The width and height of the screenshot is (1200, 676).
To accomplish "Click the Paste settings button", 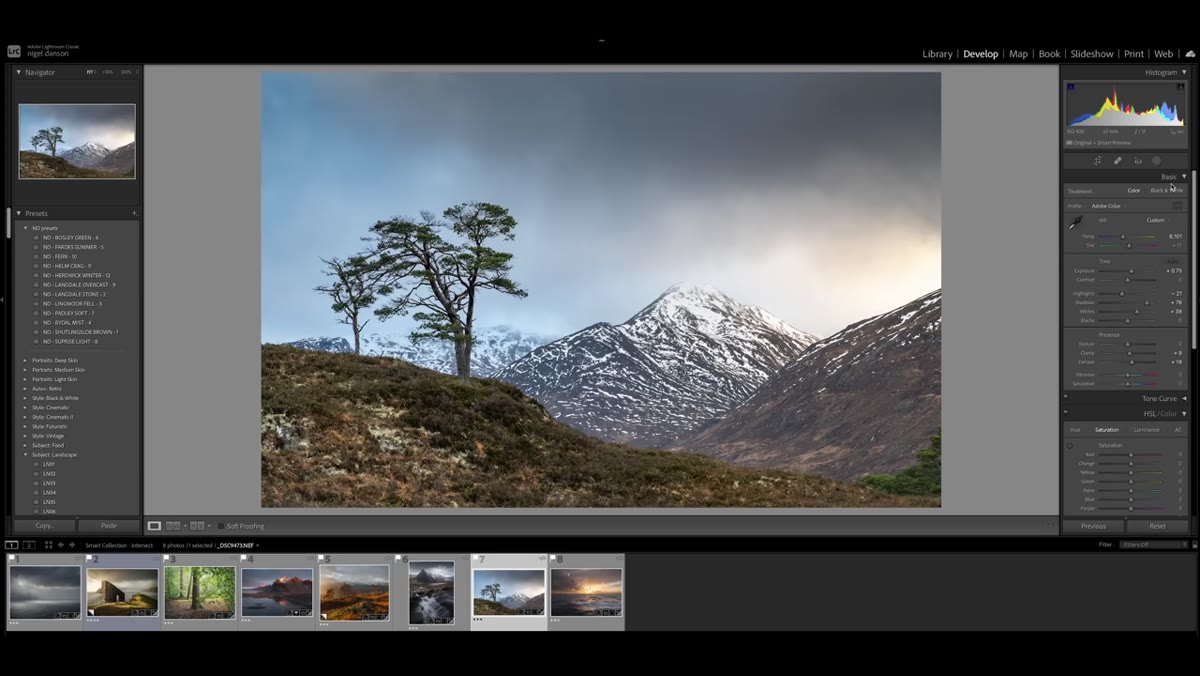I will click(x=109, y=525).
